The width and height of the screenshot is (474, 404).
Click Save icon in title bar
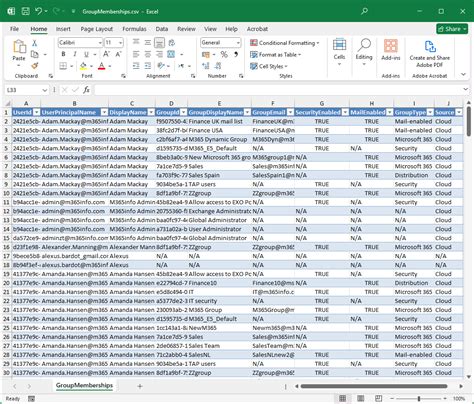coord(25,11)
